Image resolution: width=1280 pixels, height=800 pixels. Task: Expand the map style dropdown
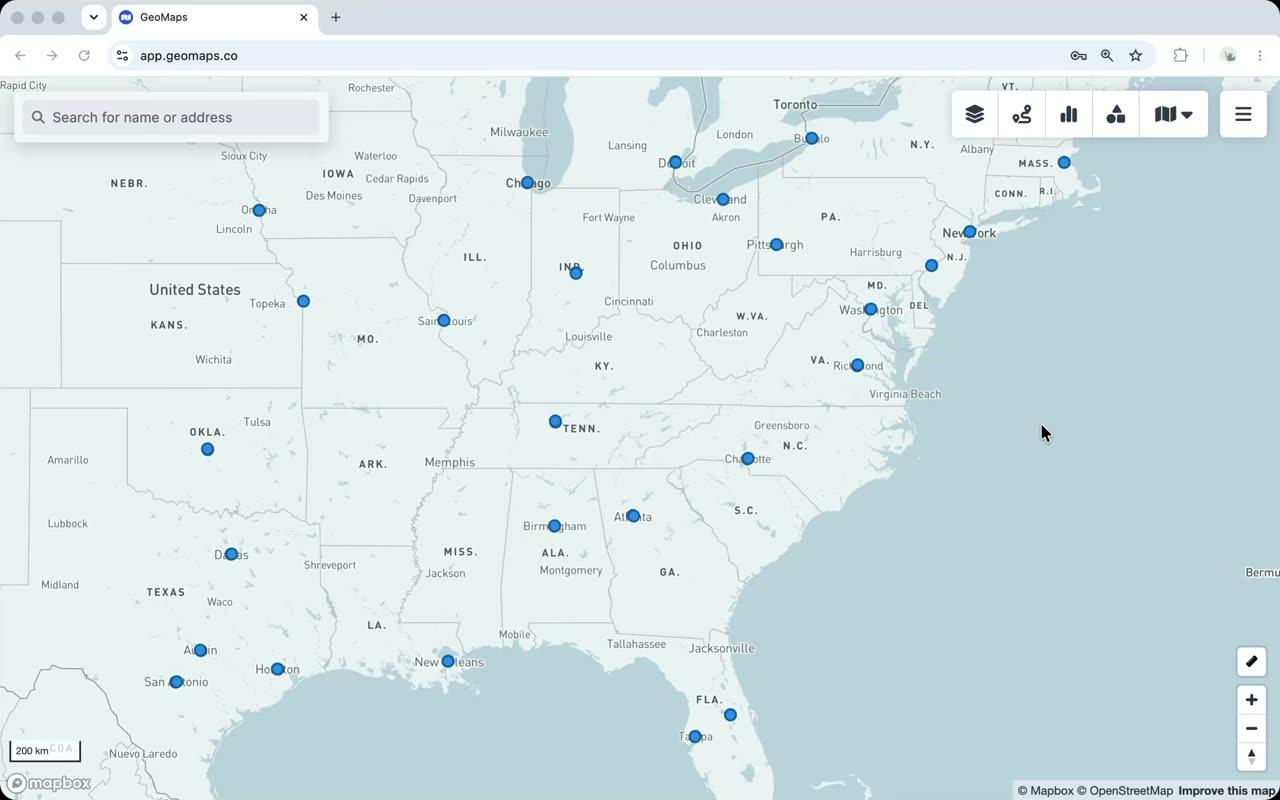1174,115
